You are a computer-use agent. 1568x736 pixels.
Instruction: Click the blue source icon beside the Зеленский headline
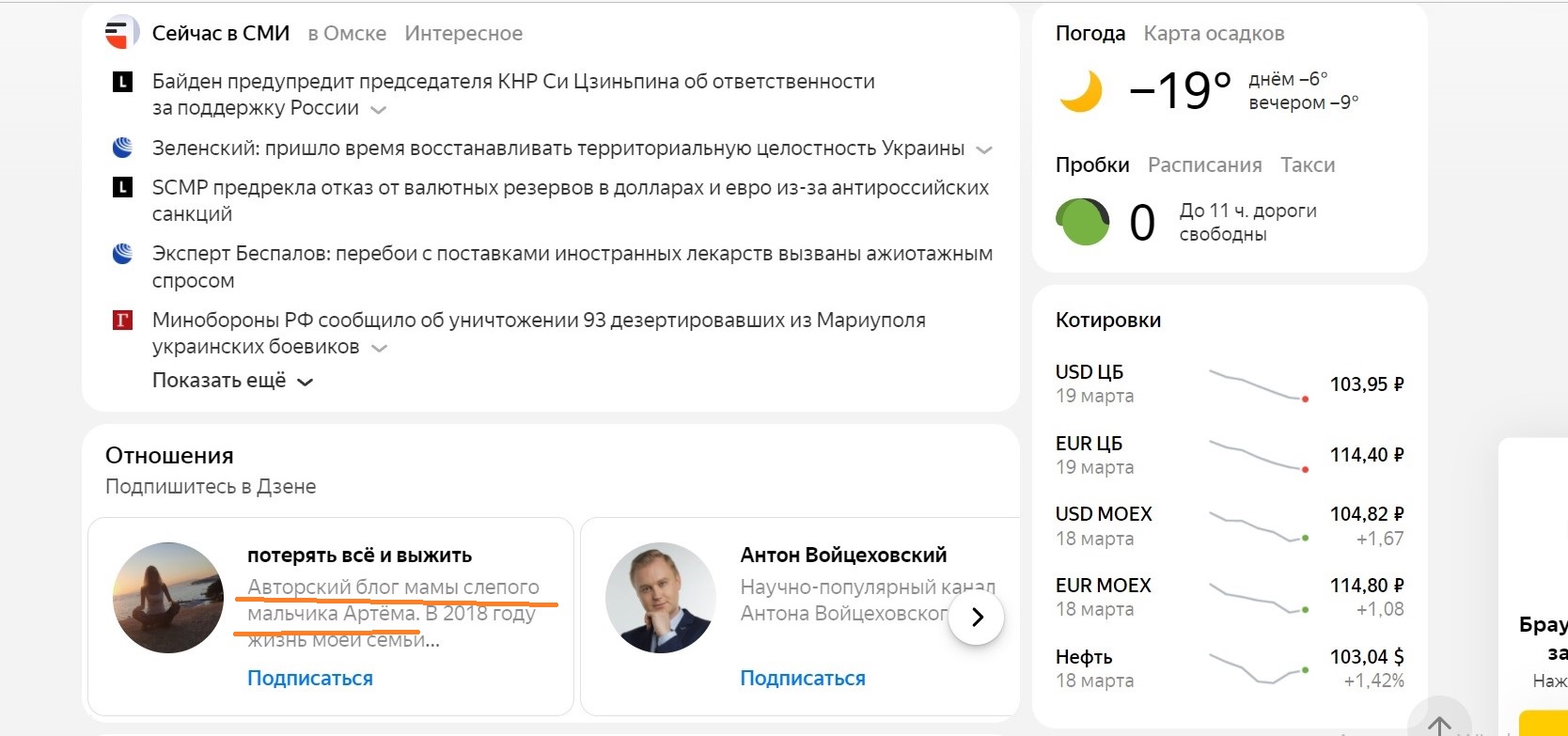(122, 148)
